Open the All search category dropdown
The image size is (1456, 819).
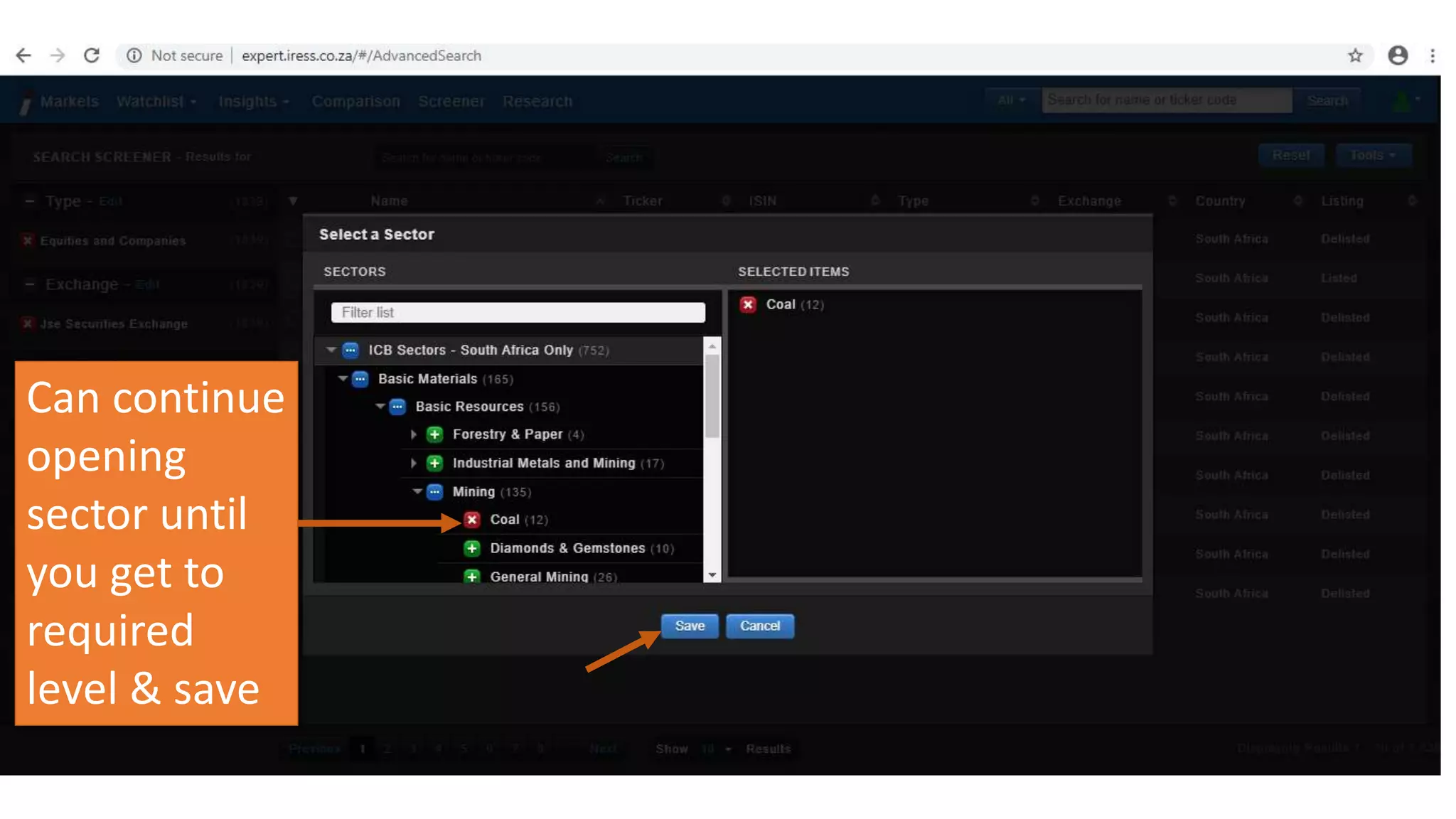click(1011, 100)
